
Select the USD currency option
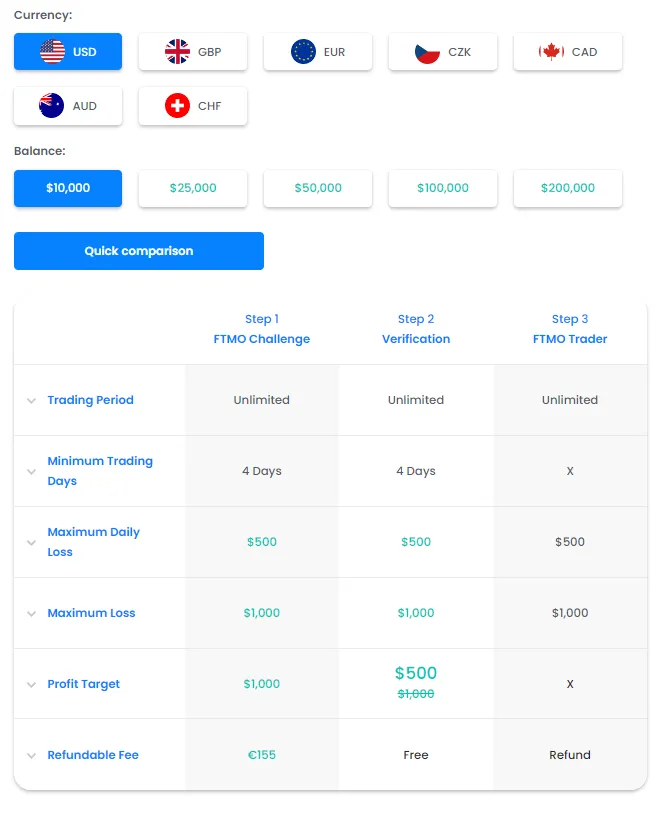coord(68,51)
